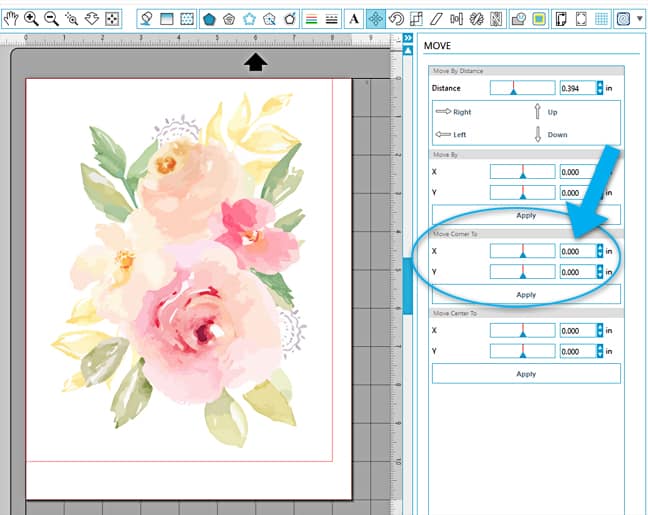Open the blade page setup icon

coord(146,19)
